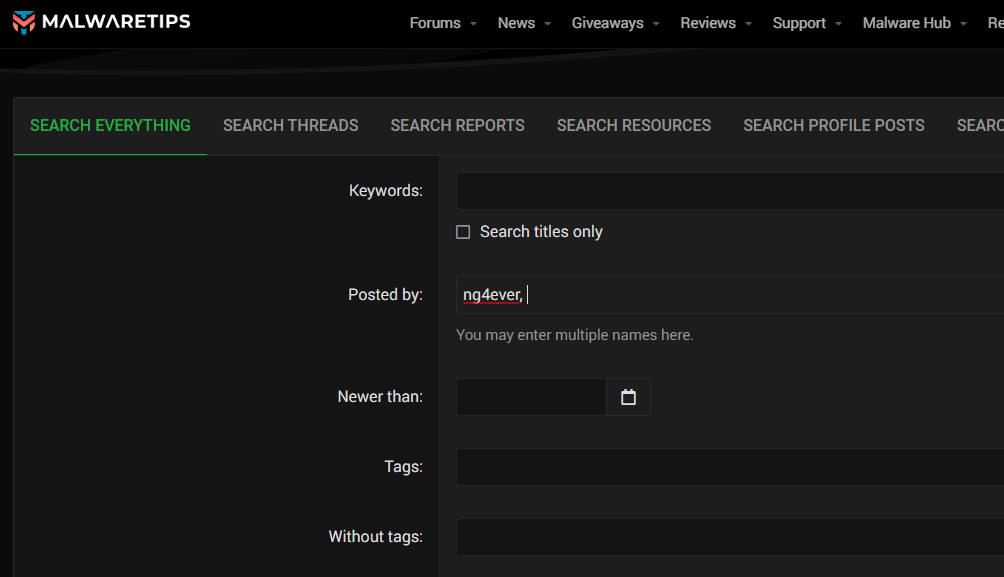This screenshot has width=1004, height=577.
Task: Expand the Forums dropdown arrow
Action: click(473, 23)
